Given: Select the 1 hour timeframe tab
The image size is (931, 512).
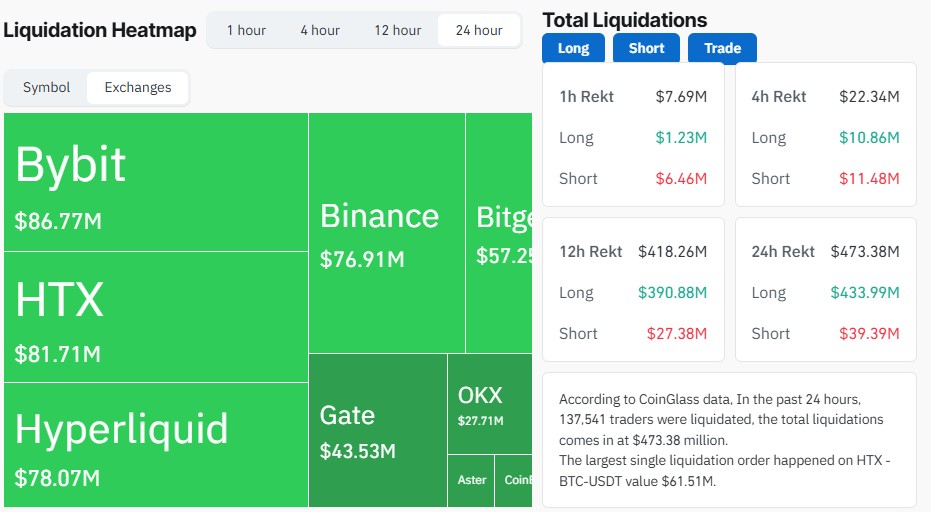Looking at the screenshot, I should [x=246, y=30].
